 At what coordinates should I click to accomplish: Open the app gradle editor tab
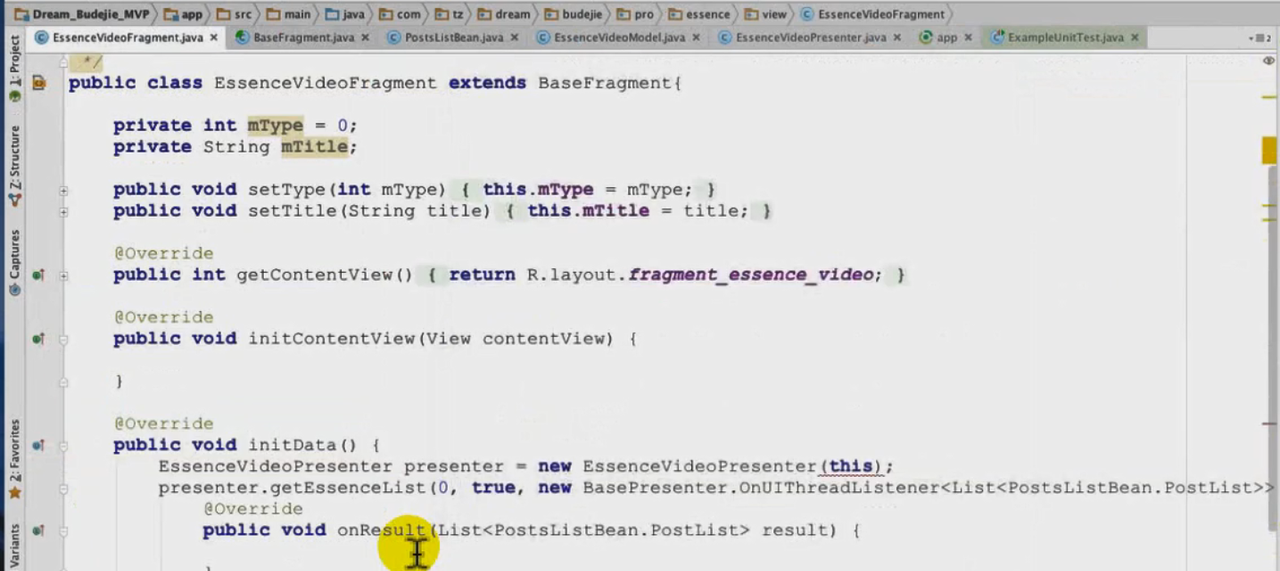946,38
